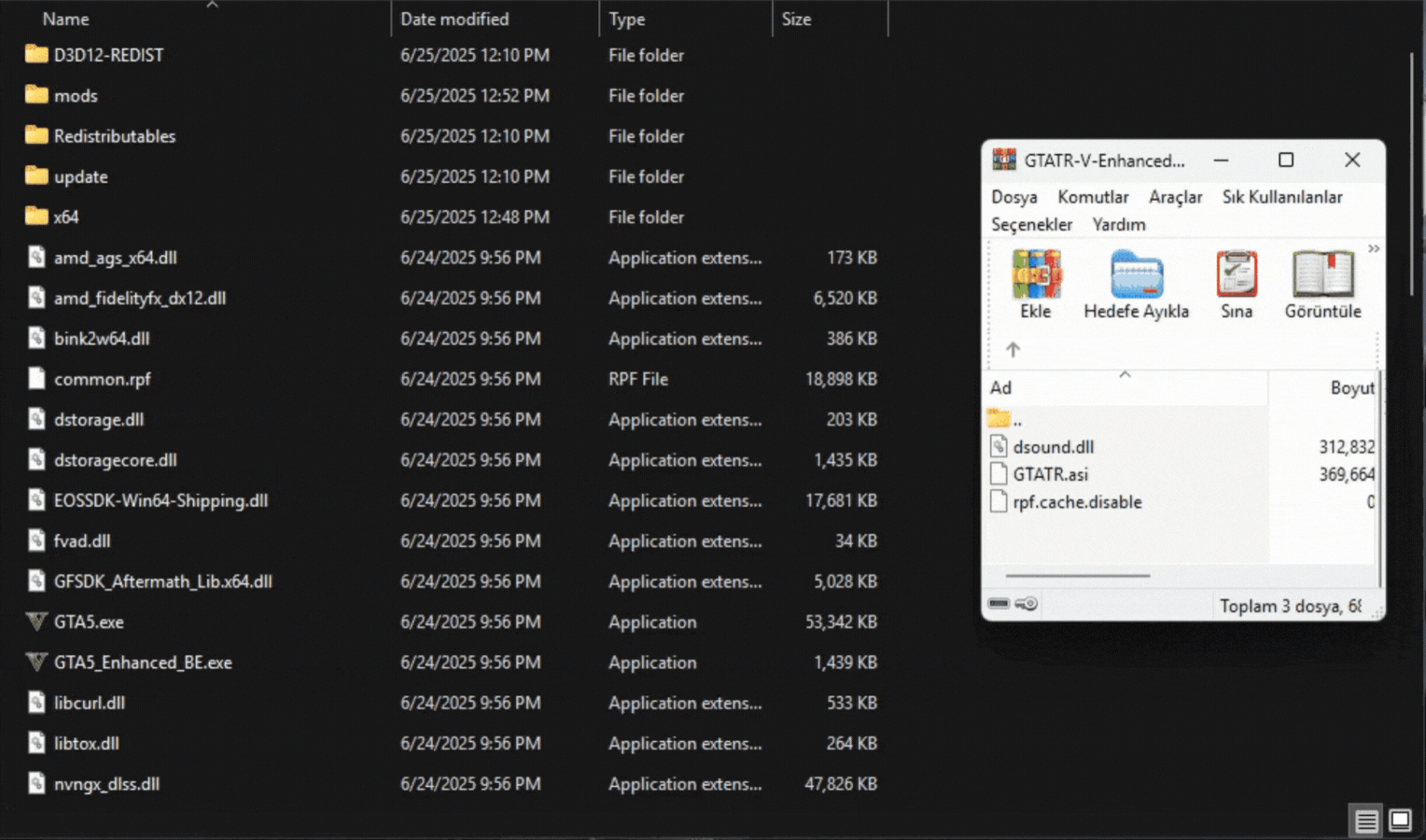
Task: Select dstoragecore.dll file in Explorer
Action: pyautogui.click(x=115, y=460)
